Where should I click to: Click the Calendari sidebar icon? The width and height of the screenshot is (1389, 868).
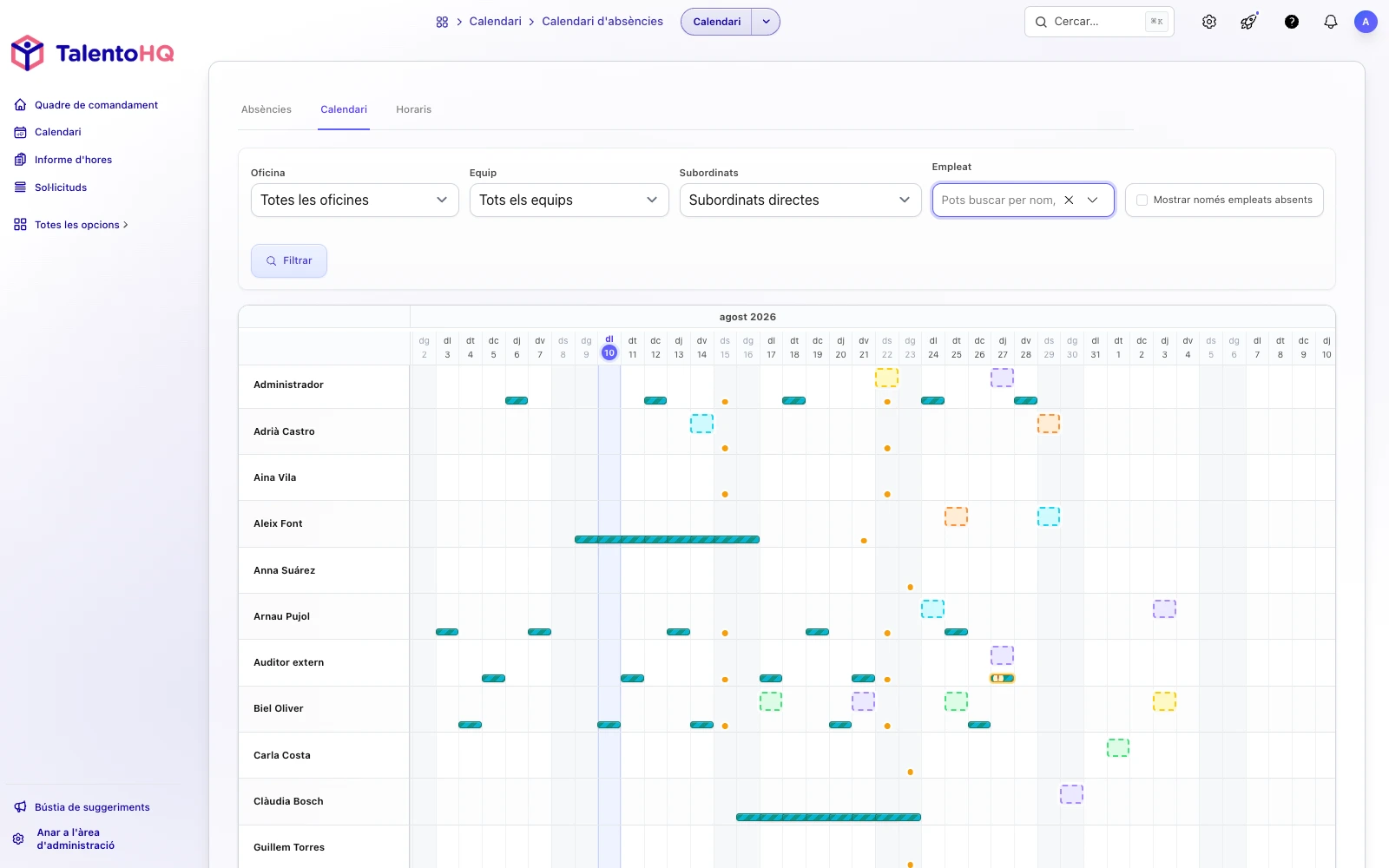click(x=20, y=132)
